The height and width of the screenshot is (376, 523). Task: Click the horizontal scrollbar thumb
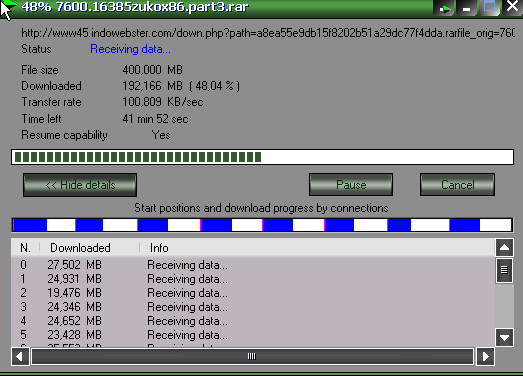(x=252, y=357)
